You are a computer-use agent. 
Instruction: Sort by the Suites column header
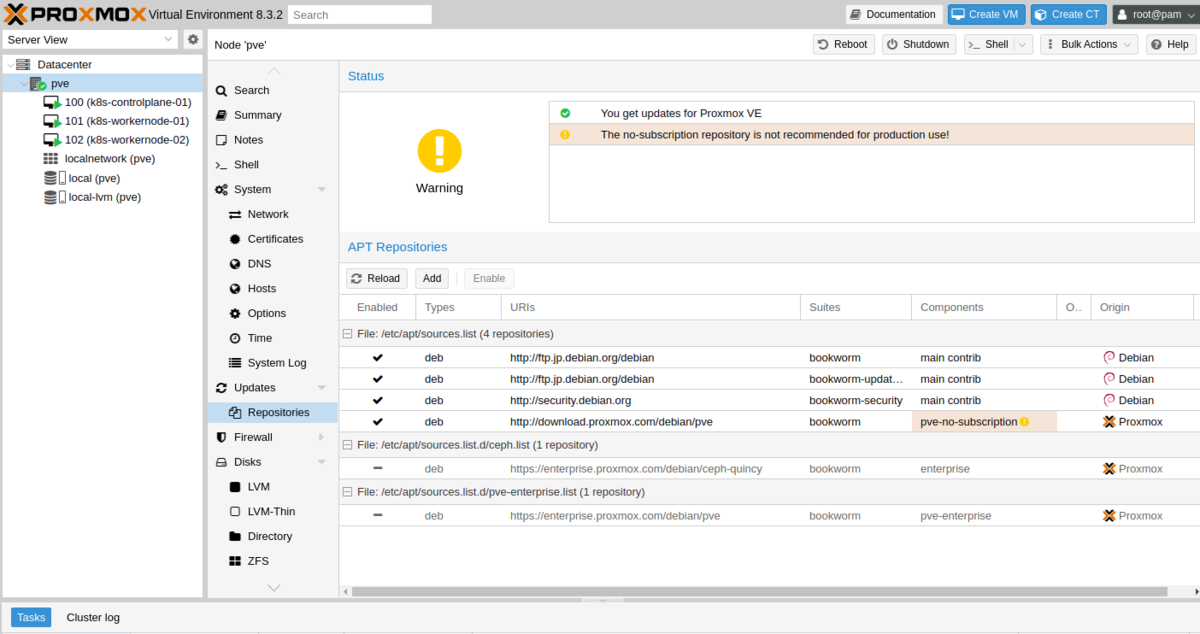(x=856, y=307)
